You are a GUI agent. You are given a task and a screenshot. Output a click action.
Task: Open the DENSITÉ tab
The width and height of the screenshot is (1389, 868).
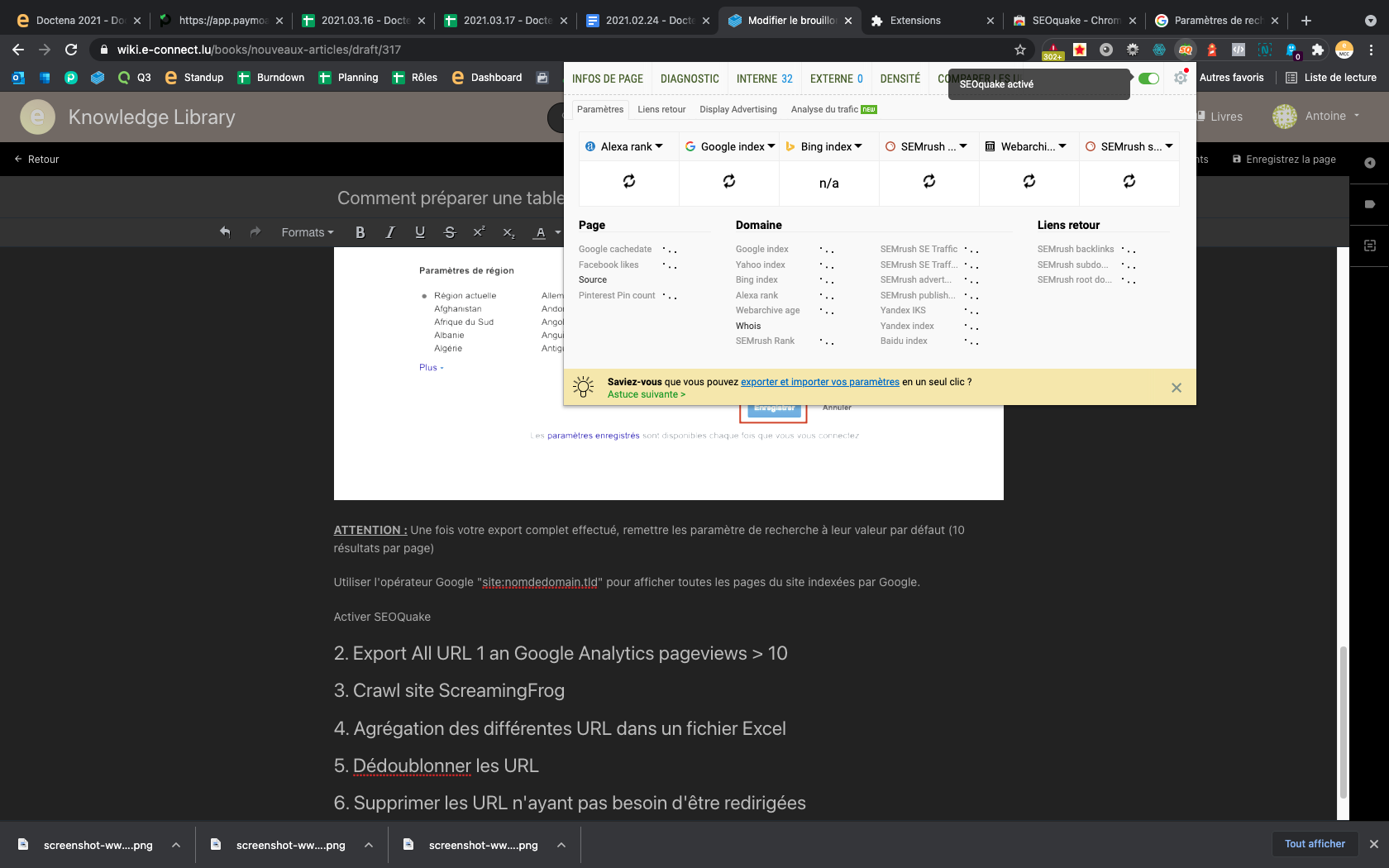(900, 79)
